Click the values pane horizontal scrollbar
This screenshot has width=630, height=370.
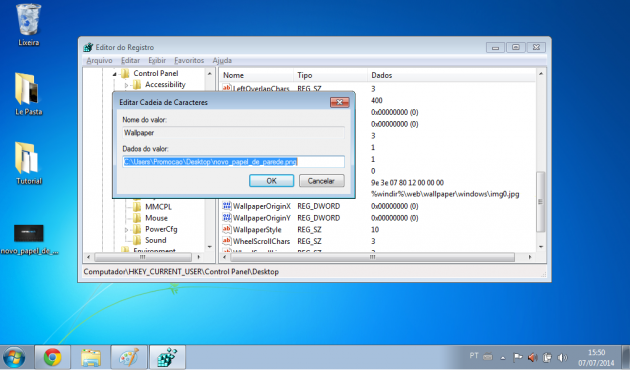pyautogui.click(x=372, y=257)
